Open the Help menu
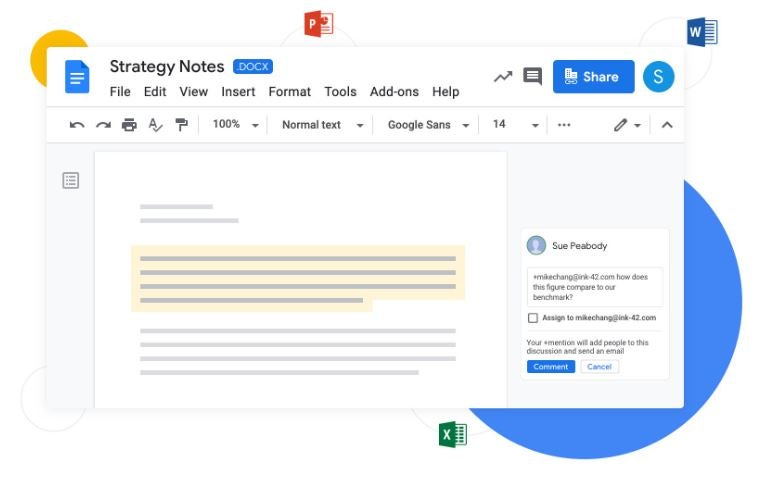The height and width of the screenshot is (479, 765). point(445,92)
